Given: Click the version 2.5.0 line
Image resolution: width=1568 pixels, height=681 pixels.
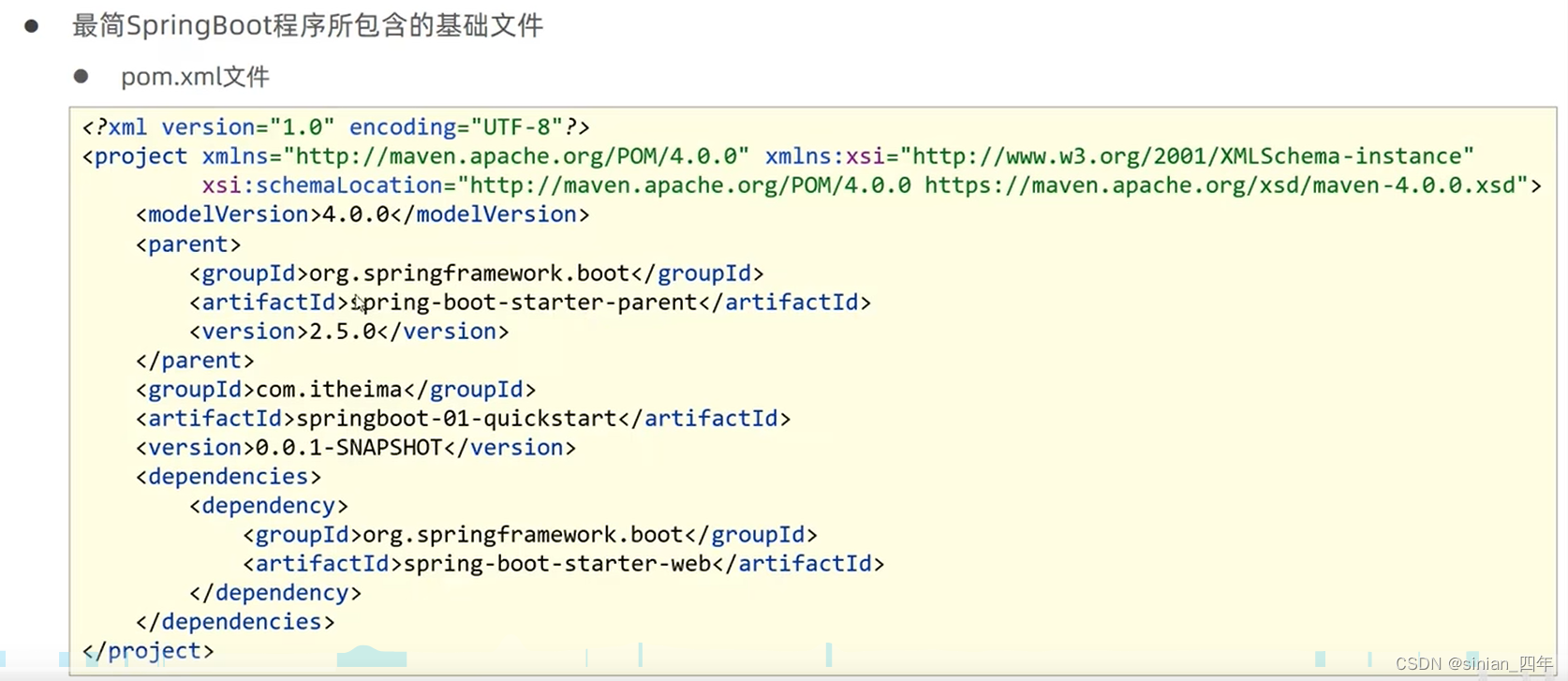Looking at the screenshot, I should (349, 332).
